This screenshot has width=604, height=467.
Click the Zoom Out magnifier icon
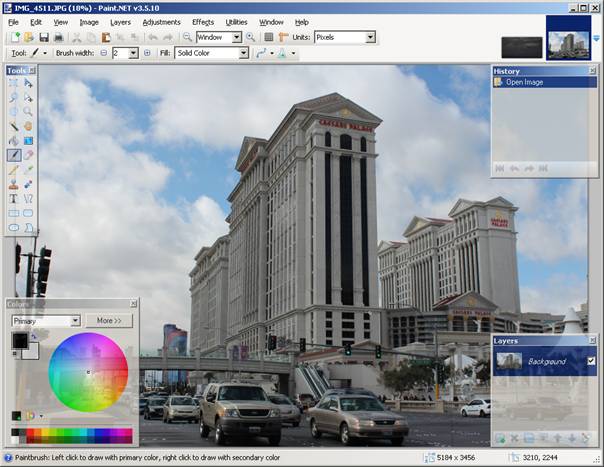click(x=187, y=37)
